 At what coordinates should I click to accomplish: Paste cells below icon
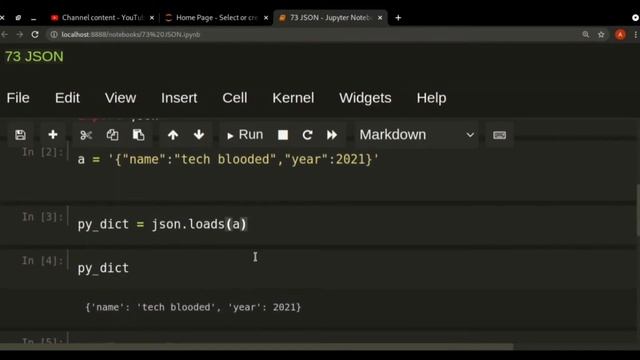click(138, 135)
